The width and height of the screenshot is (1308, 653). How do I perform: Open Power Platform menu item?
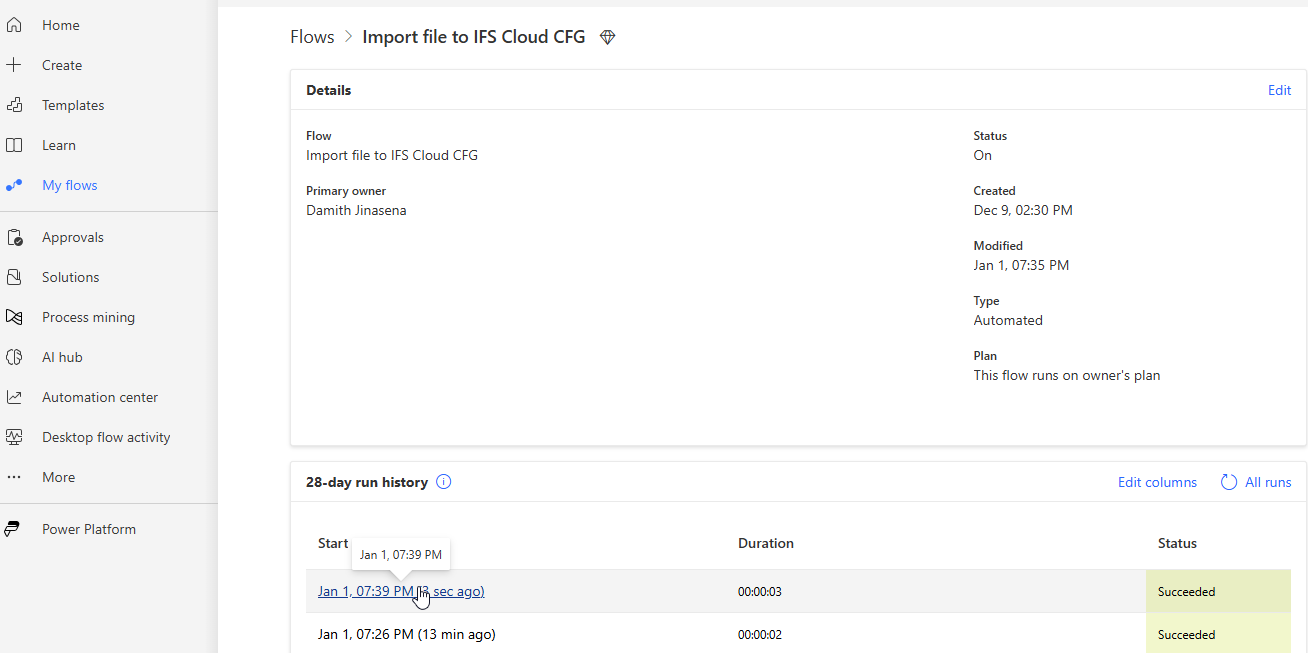click(x=88, y=529)
